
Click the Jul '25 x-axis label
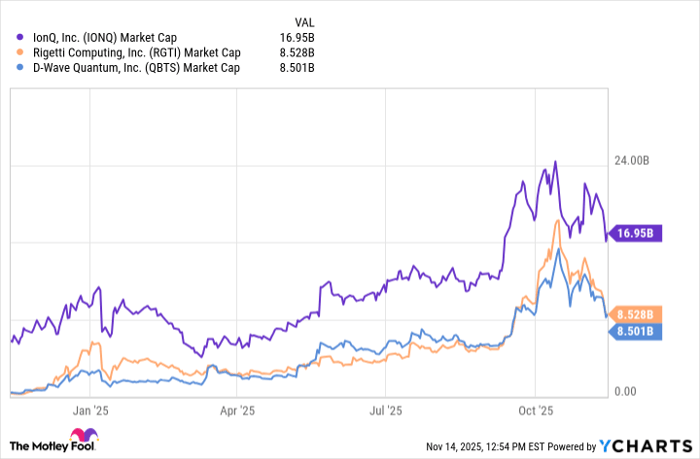pos(386,411)
